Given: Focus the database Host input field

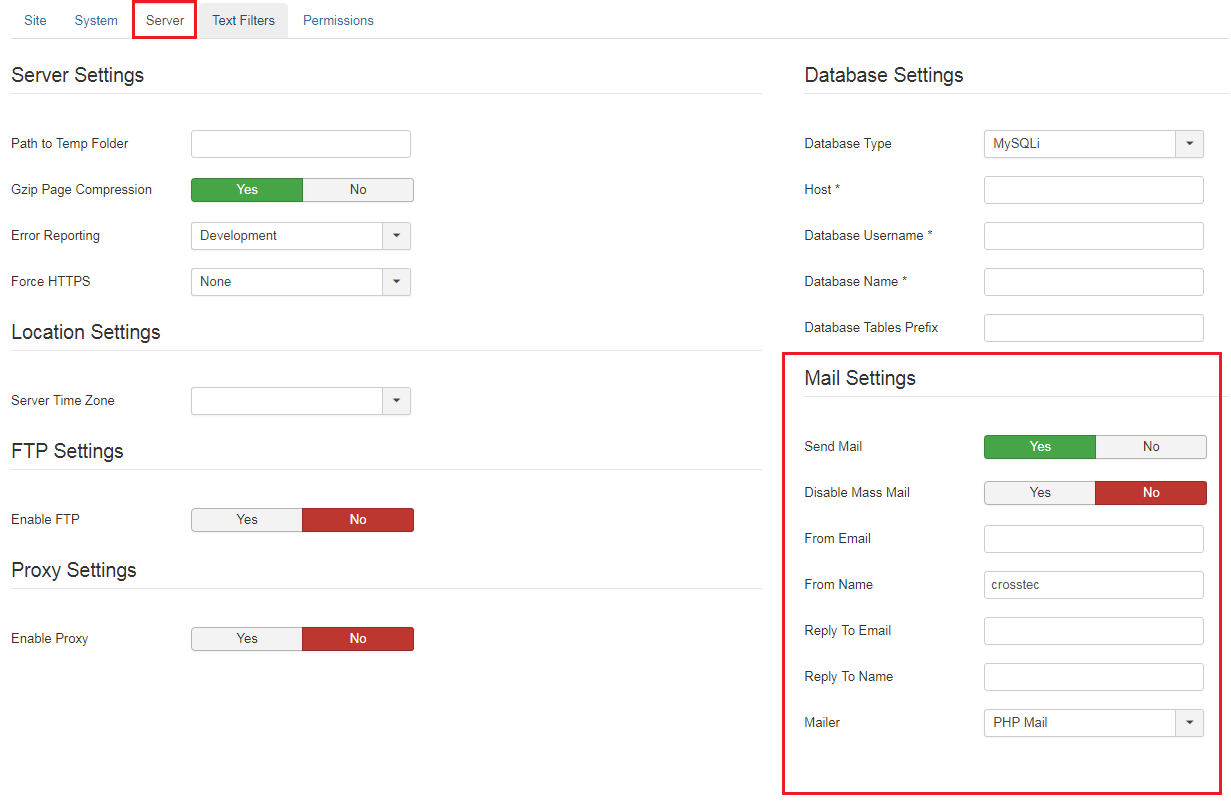Looking at the screenshot, I should tap(1094, 190).
